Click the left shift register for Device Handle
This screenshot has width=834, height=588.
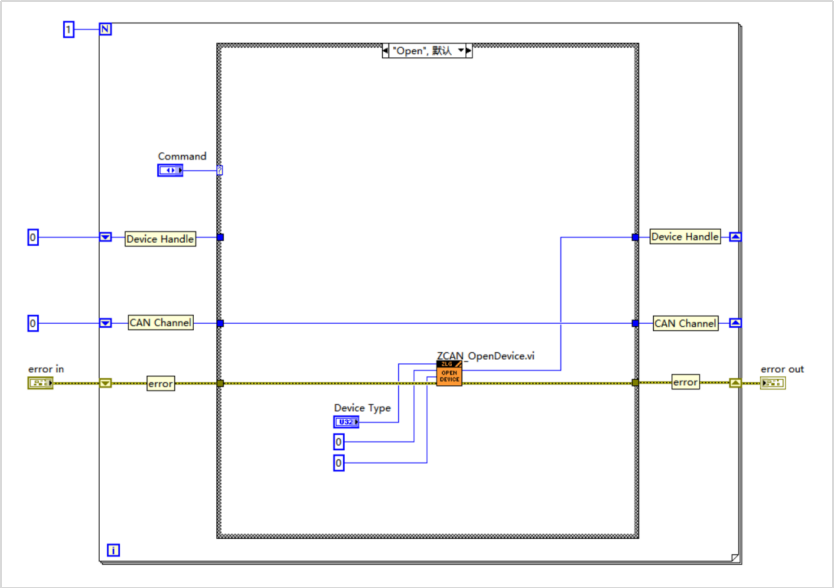pyautogui.click(x=105, y=237)
